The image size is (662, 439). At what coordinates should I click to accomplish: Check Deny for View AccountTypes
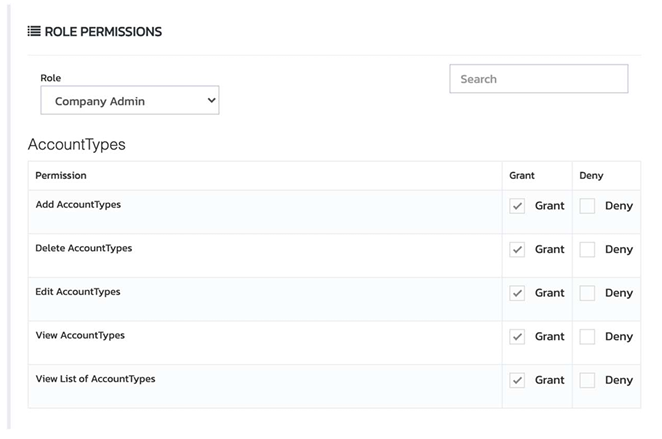click(587, 337)
